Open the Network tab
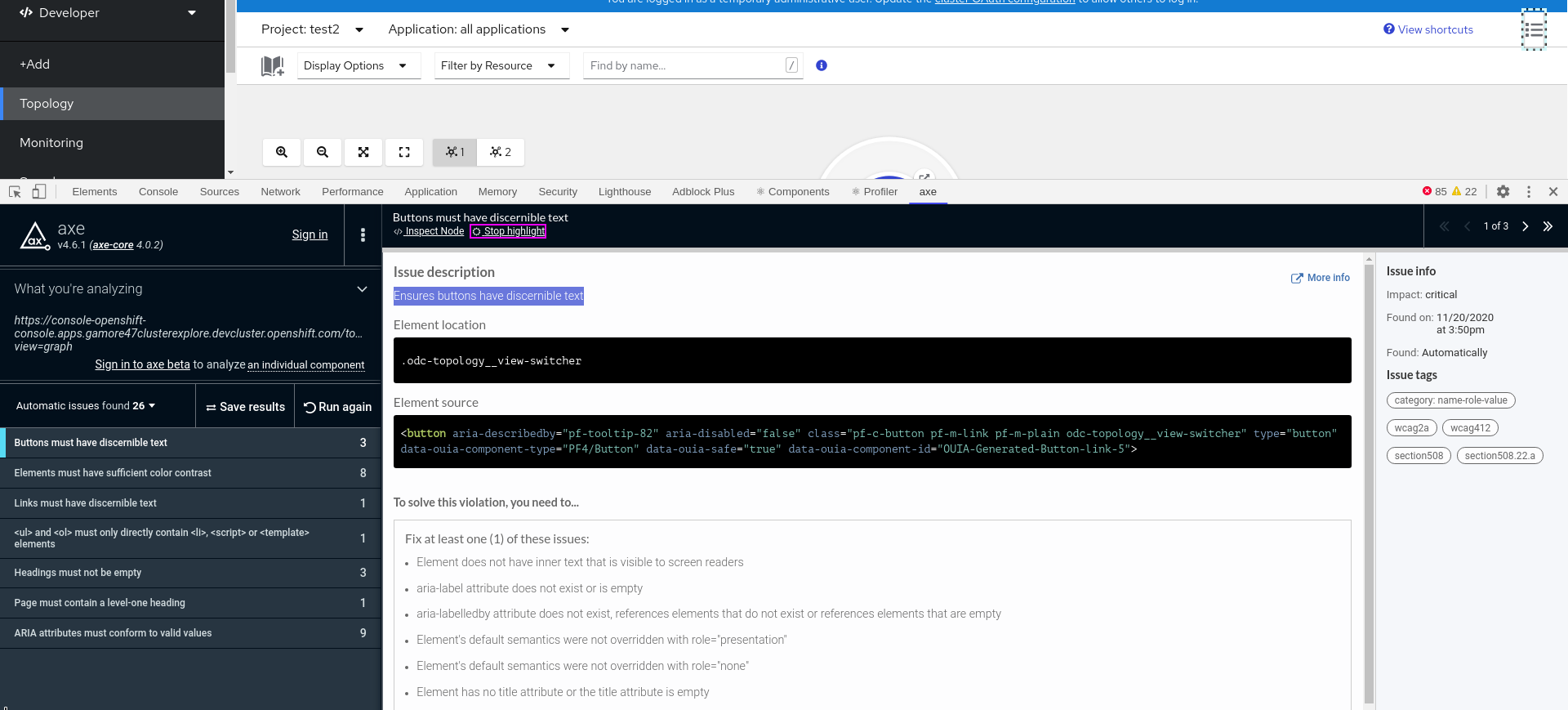Viewport: 1568px width, 710px height. click(281, 192)
